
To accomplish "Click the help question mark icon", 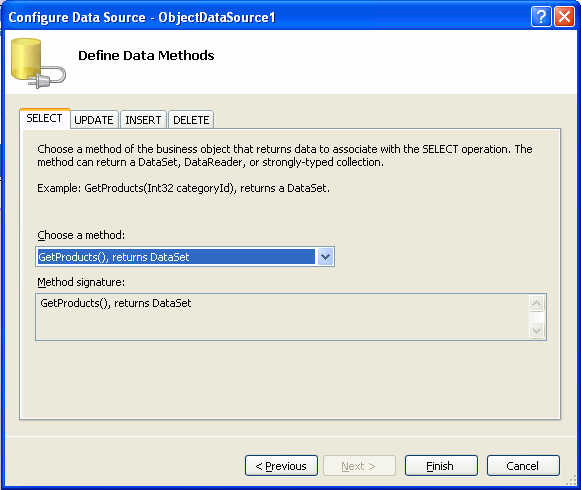I will point(541,17).
